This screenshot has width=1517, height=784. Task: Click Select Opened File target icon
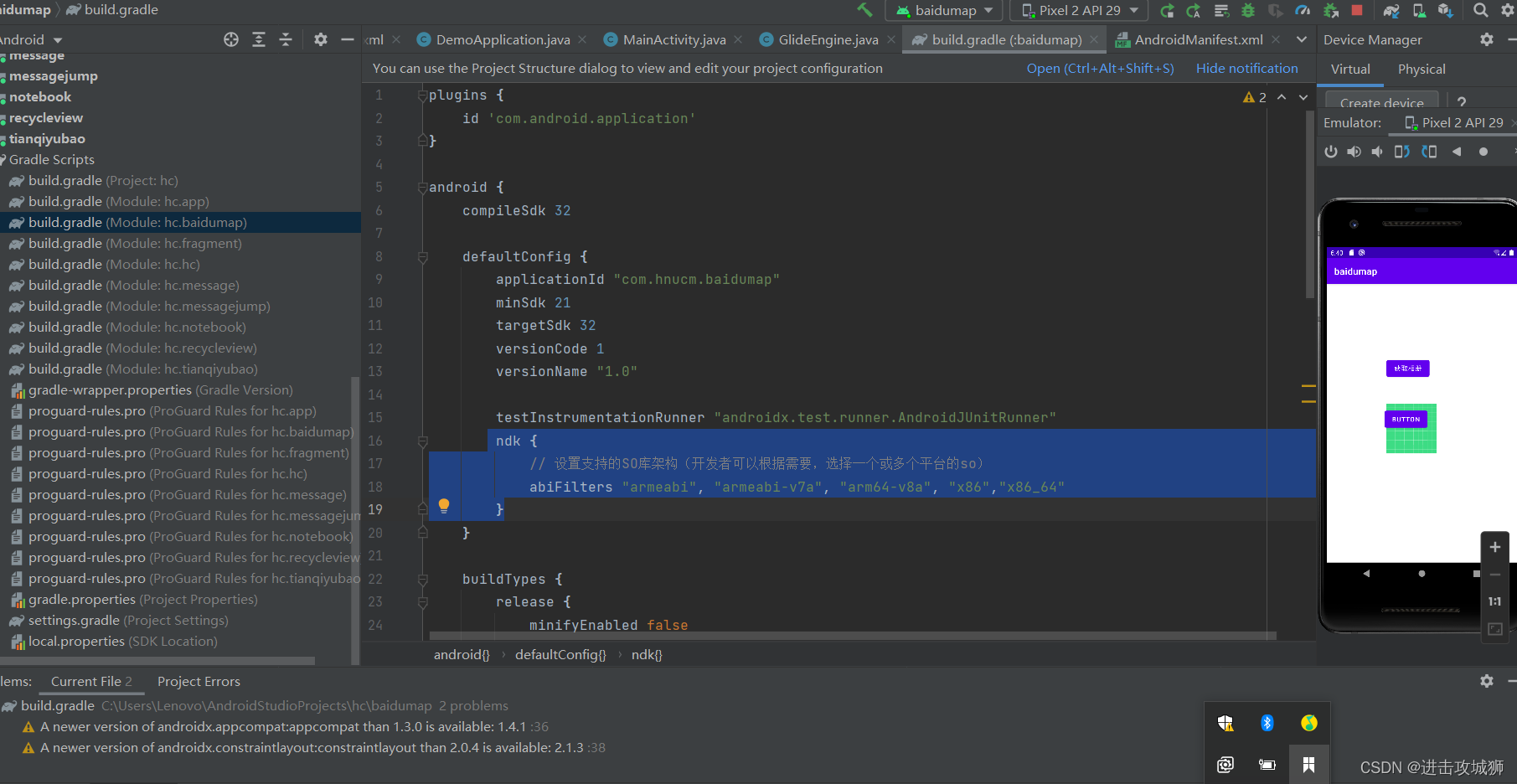(x=231, y=39)
